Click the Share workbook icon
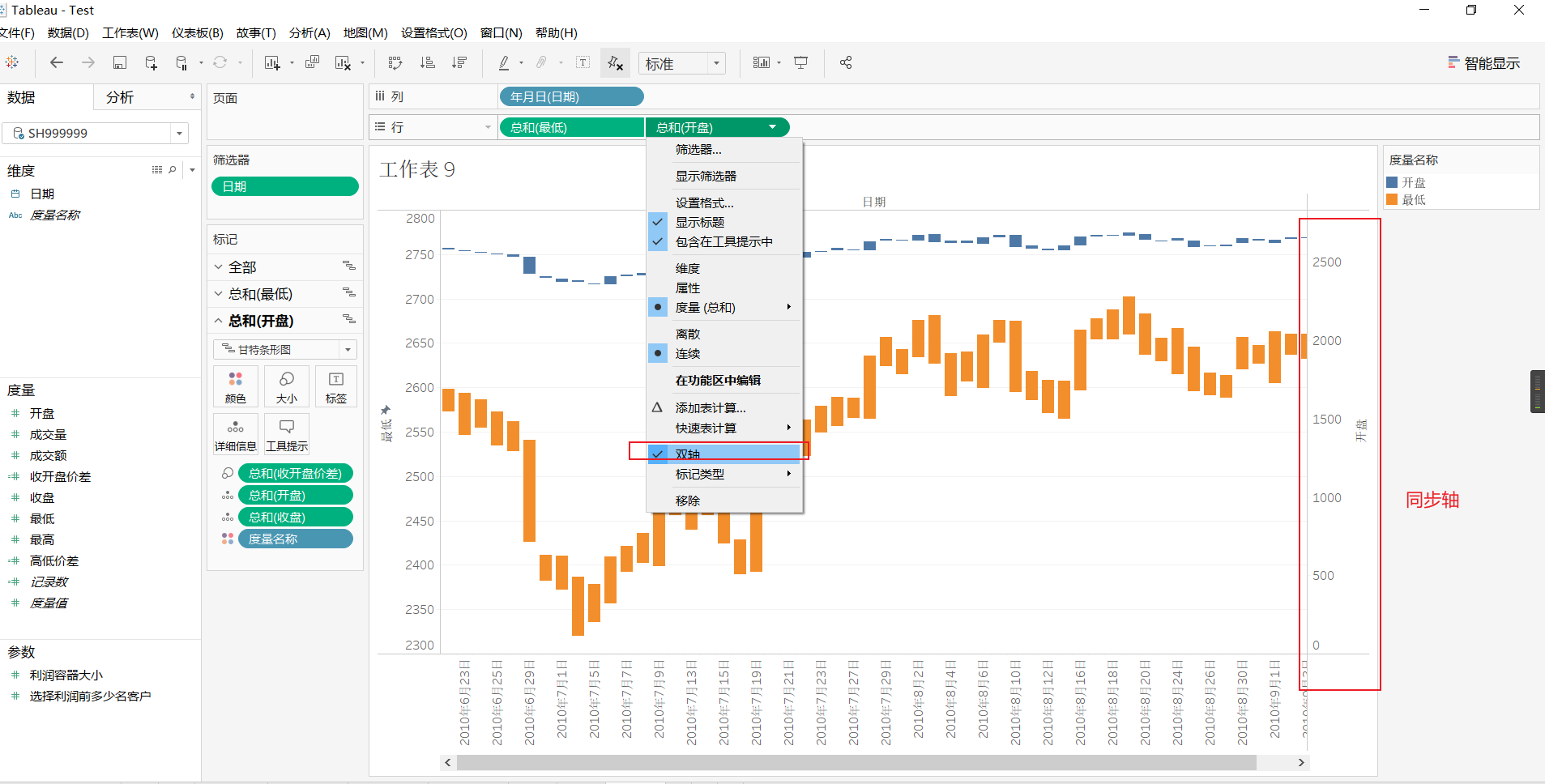 pos(846,62)
